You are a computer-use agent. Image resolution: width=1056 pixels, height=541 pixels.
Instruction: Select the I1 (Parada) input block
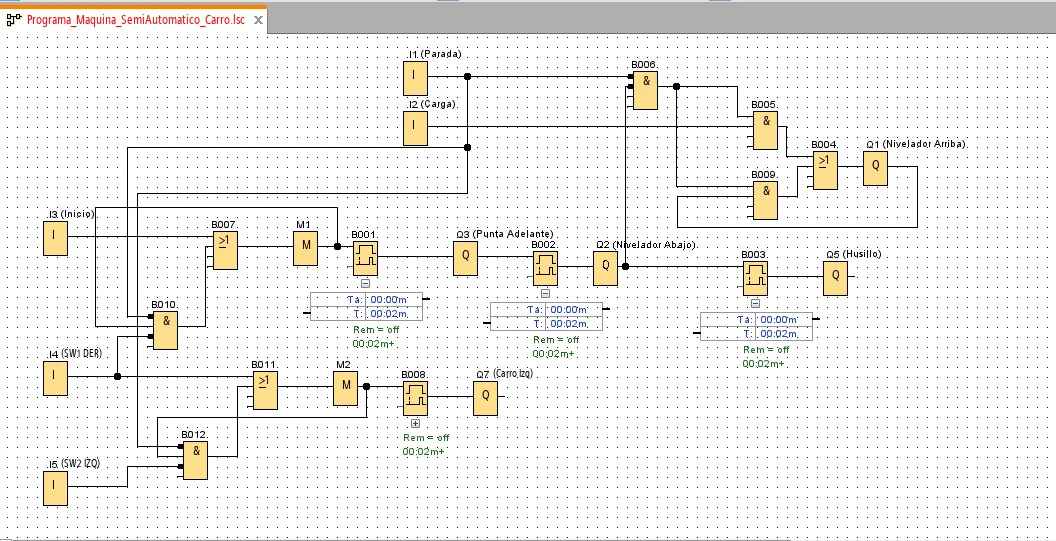pos(414,76)
